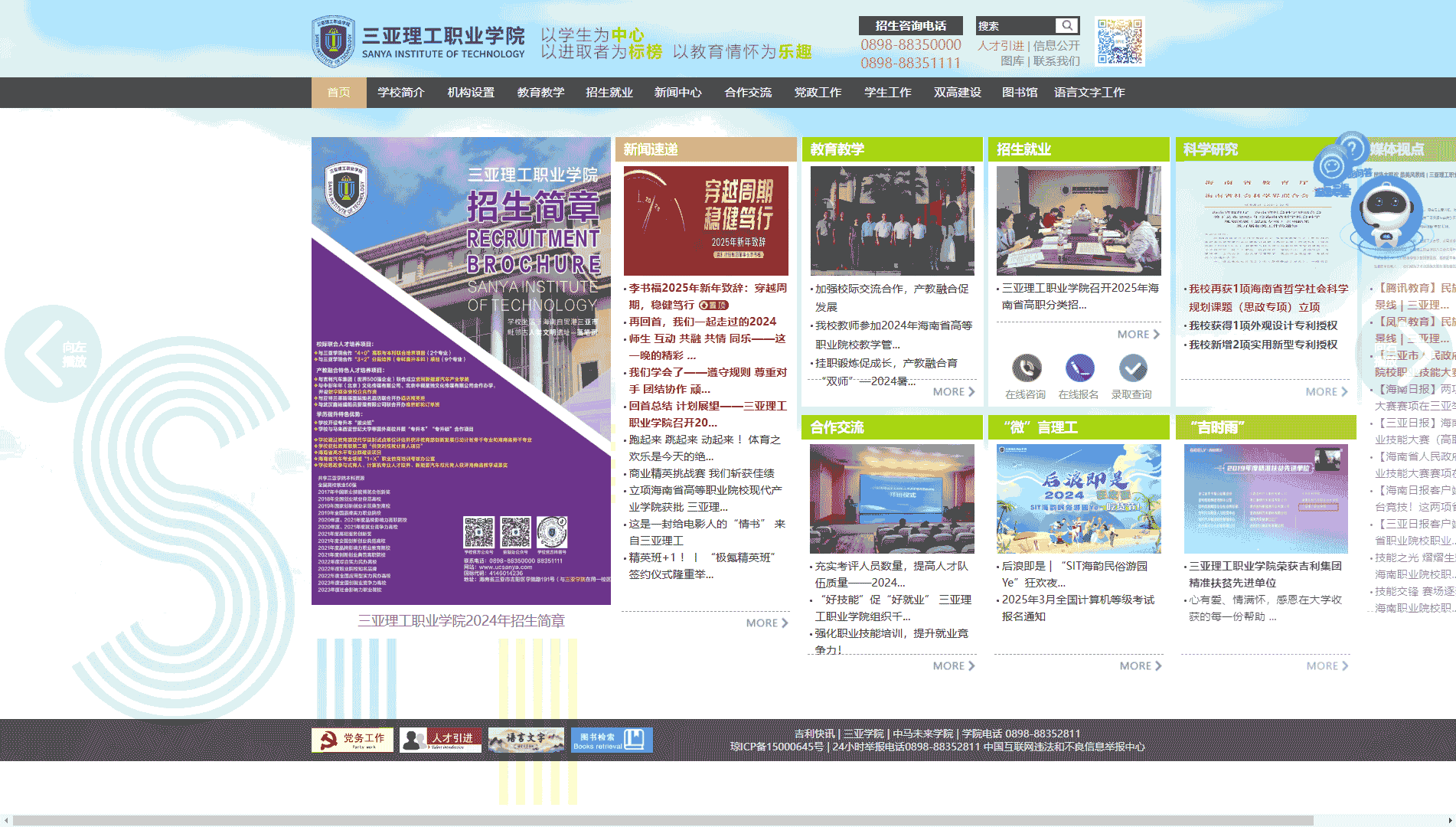Click the search magnifier icon
The image size is (1456, 827).
1067,25
